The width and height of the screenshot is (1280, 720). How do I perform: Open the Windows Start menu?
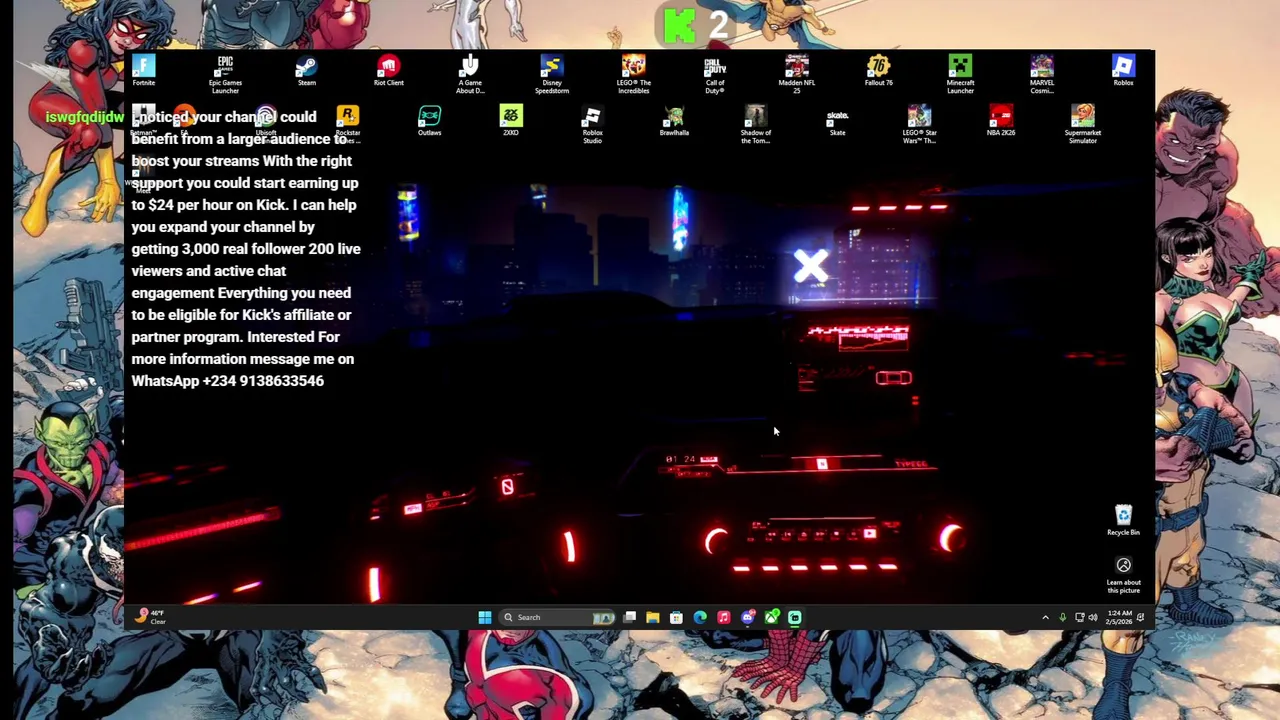click(485, 617)
